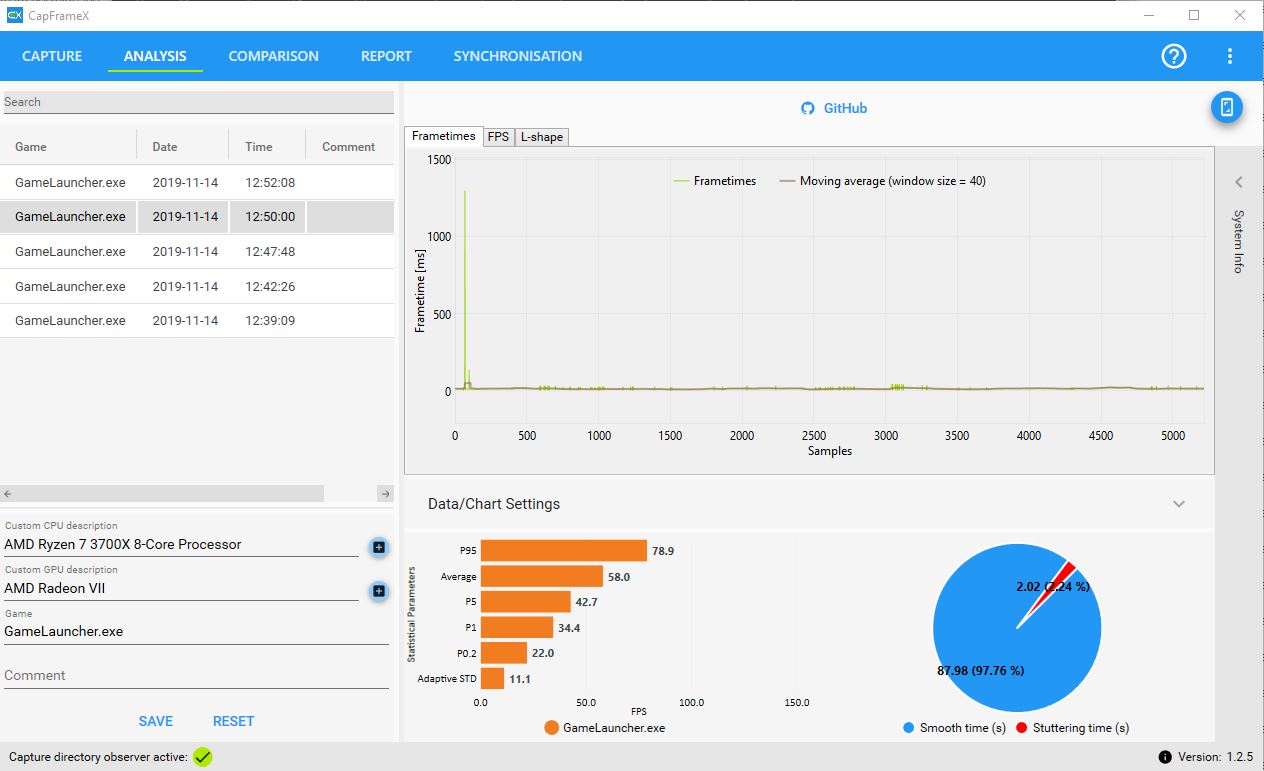This screenshot has width=1264, height=771.
Task: Click the Stuttering time legend entry
Action: pyautogui.click(x=1073, y=728)
